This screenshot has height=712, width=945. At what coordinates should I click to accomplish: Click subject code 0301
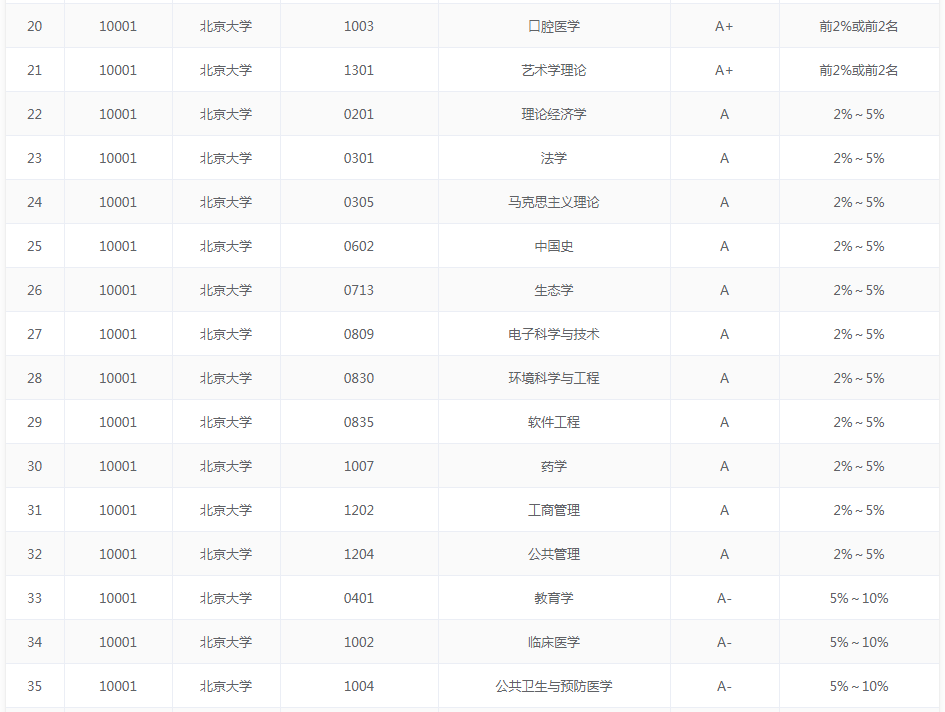[x=359, y=159]
